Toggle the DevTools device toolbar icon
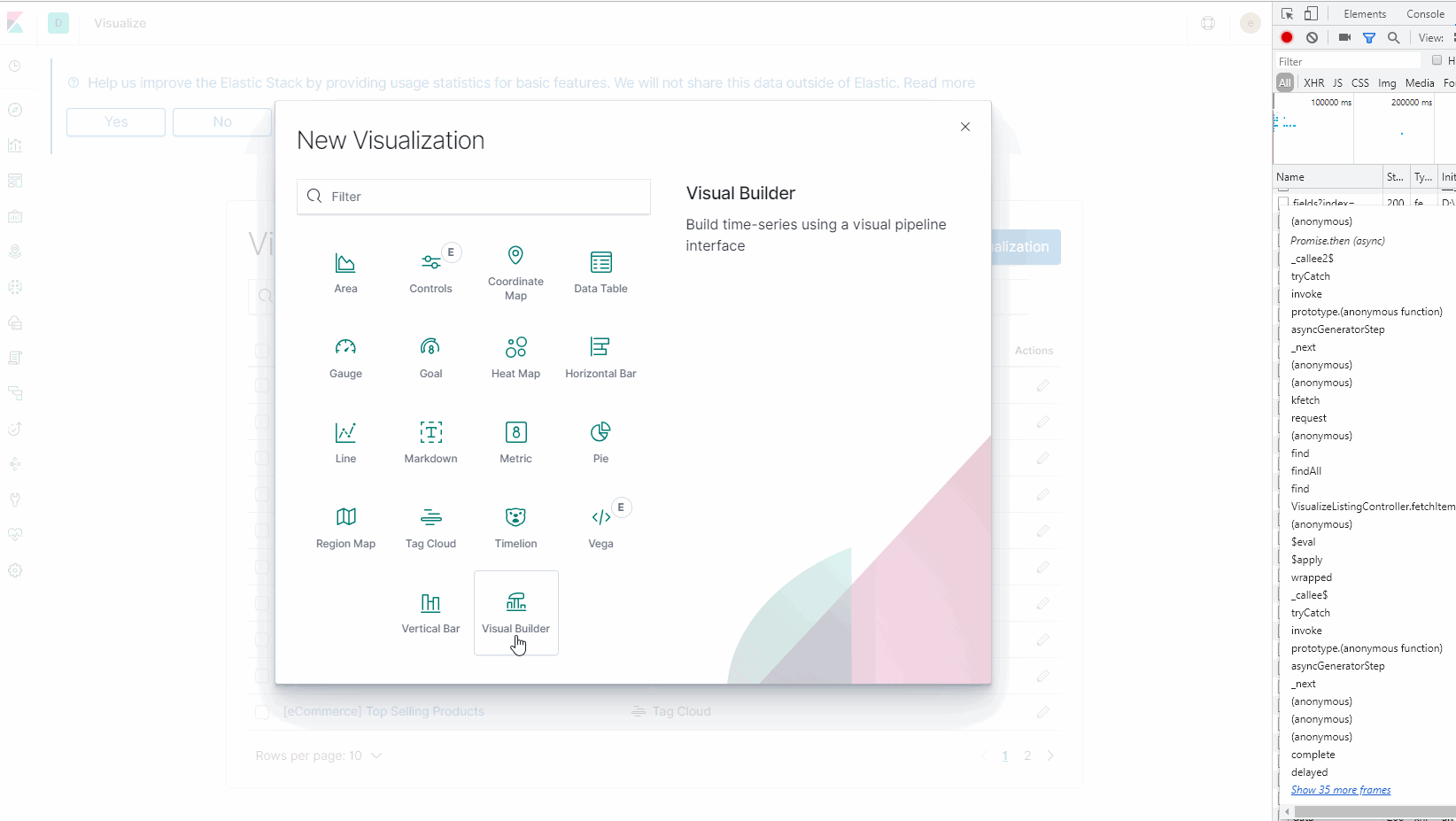The image size is (1456, 821). pyautogui.click(x=1312, y=13)
